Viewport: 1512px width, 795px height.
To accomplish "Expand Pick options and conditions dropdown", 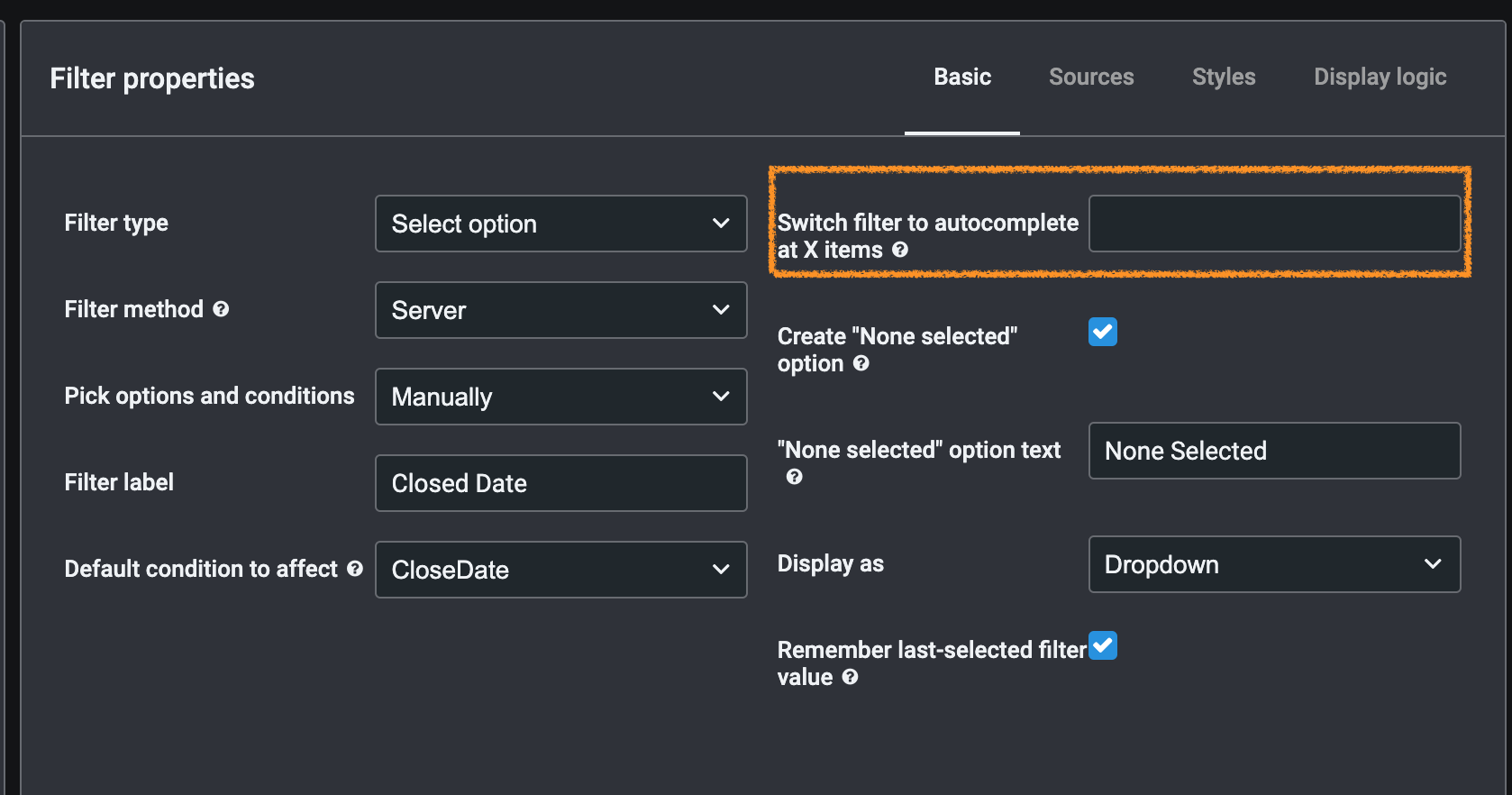I will pos(561,397).
